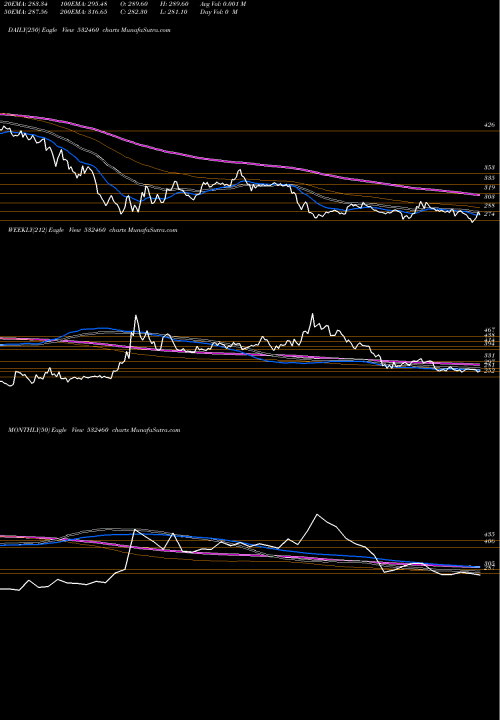Click the DAILY chart title label

pos(89,30)
